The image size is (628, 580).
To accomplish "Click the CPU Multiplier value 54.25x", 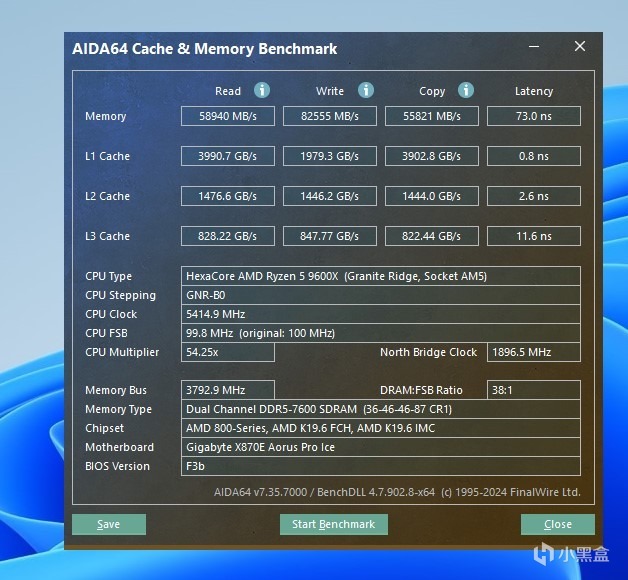I will tap(228, 352).
